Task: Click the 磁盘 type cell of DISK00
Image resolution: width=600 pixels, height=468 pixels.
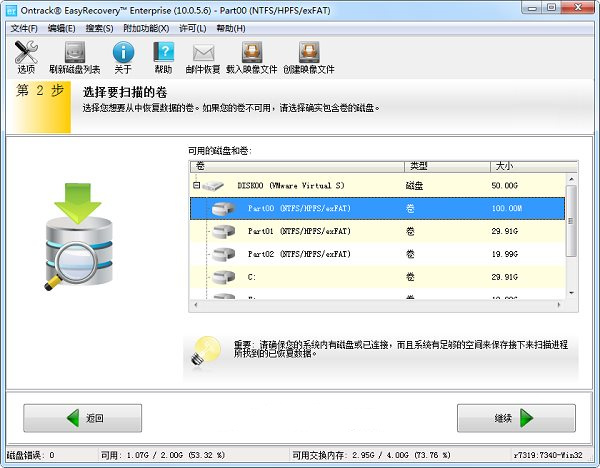Action: (x=414, y=186)
